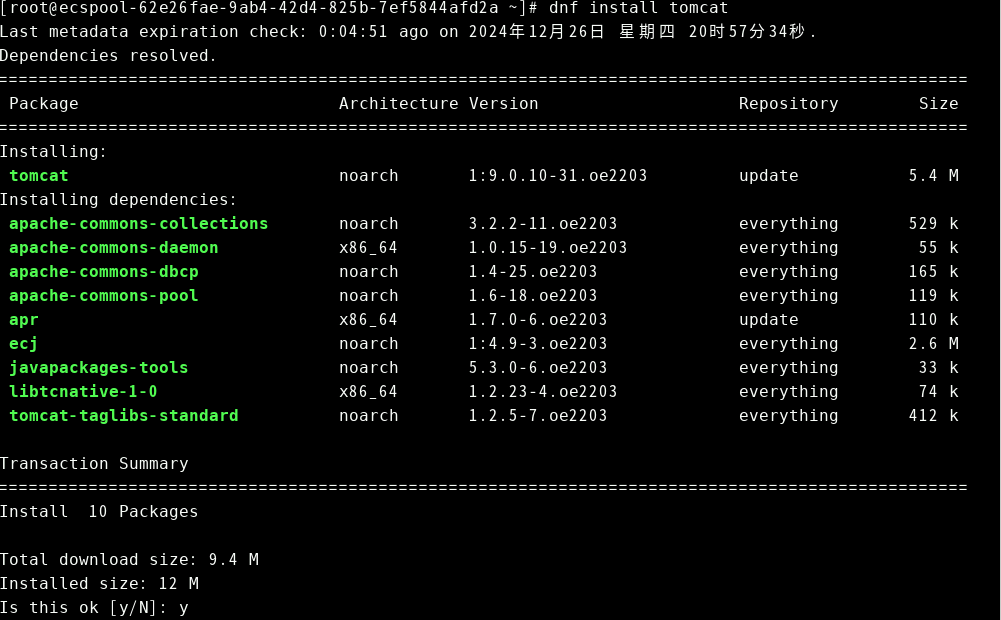Select the 'ecj' package name
Screen dimensions: 1001x620
24,344
